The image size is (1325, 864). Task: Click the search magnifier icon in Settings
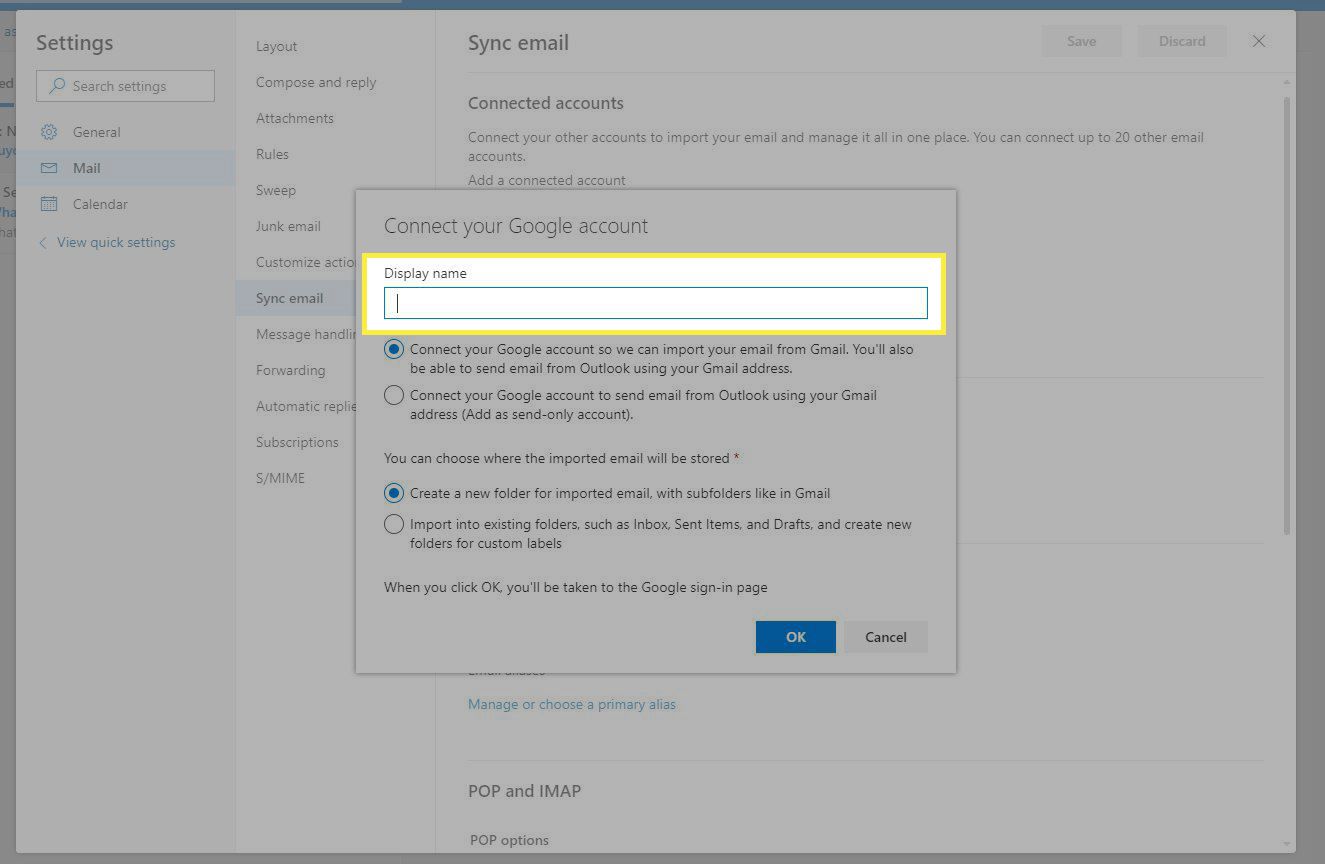pos(57,86)
